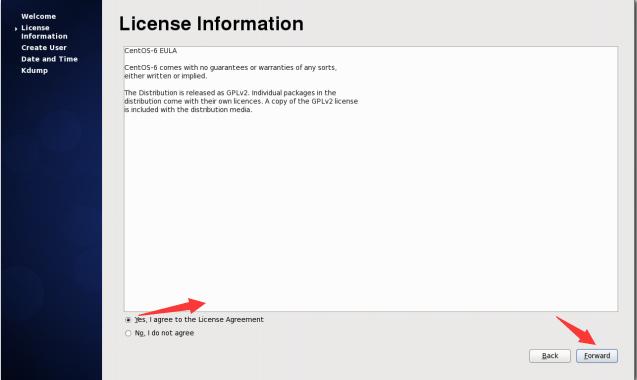Click the 'CentOS-6 EULA' heading text
Viewport: 637px width, 380px height.
[x=151, y=51]
